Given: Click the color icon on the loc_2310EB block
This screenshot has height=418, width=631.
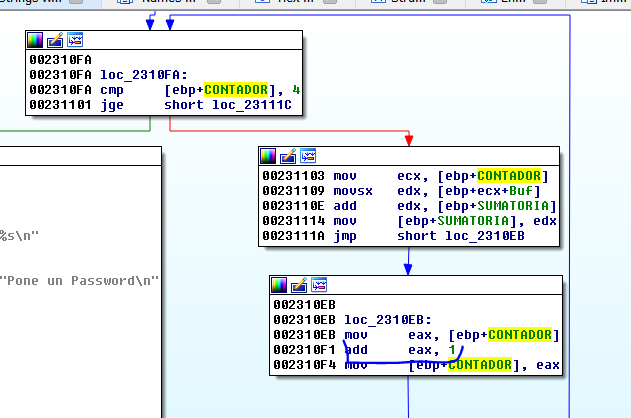Looking at the screenshot, I should pyautogui.click(x=278, y=285).
